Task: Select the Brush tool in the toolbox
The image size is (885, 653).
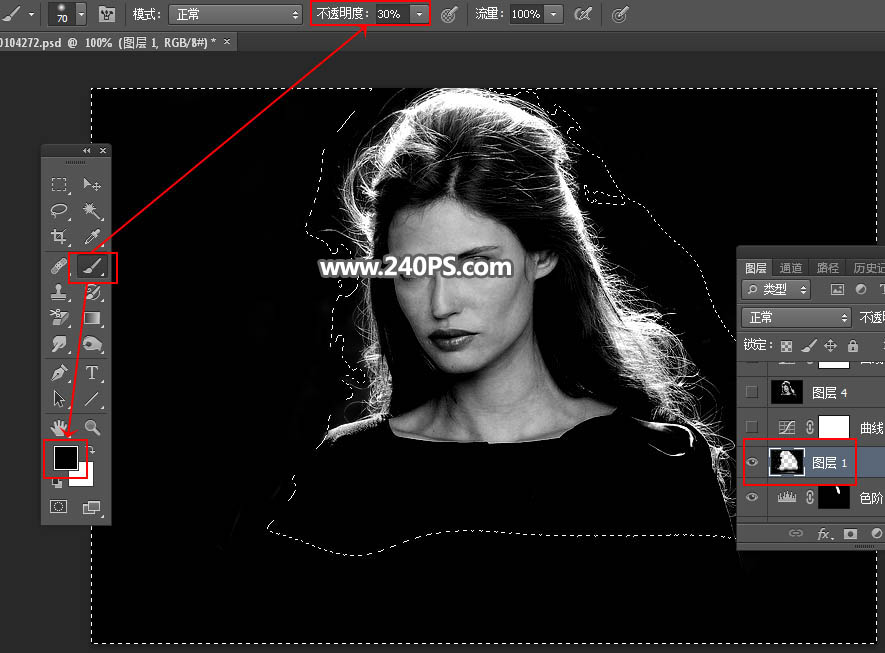Action: click(92, 267)
